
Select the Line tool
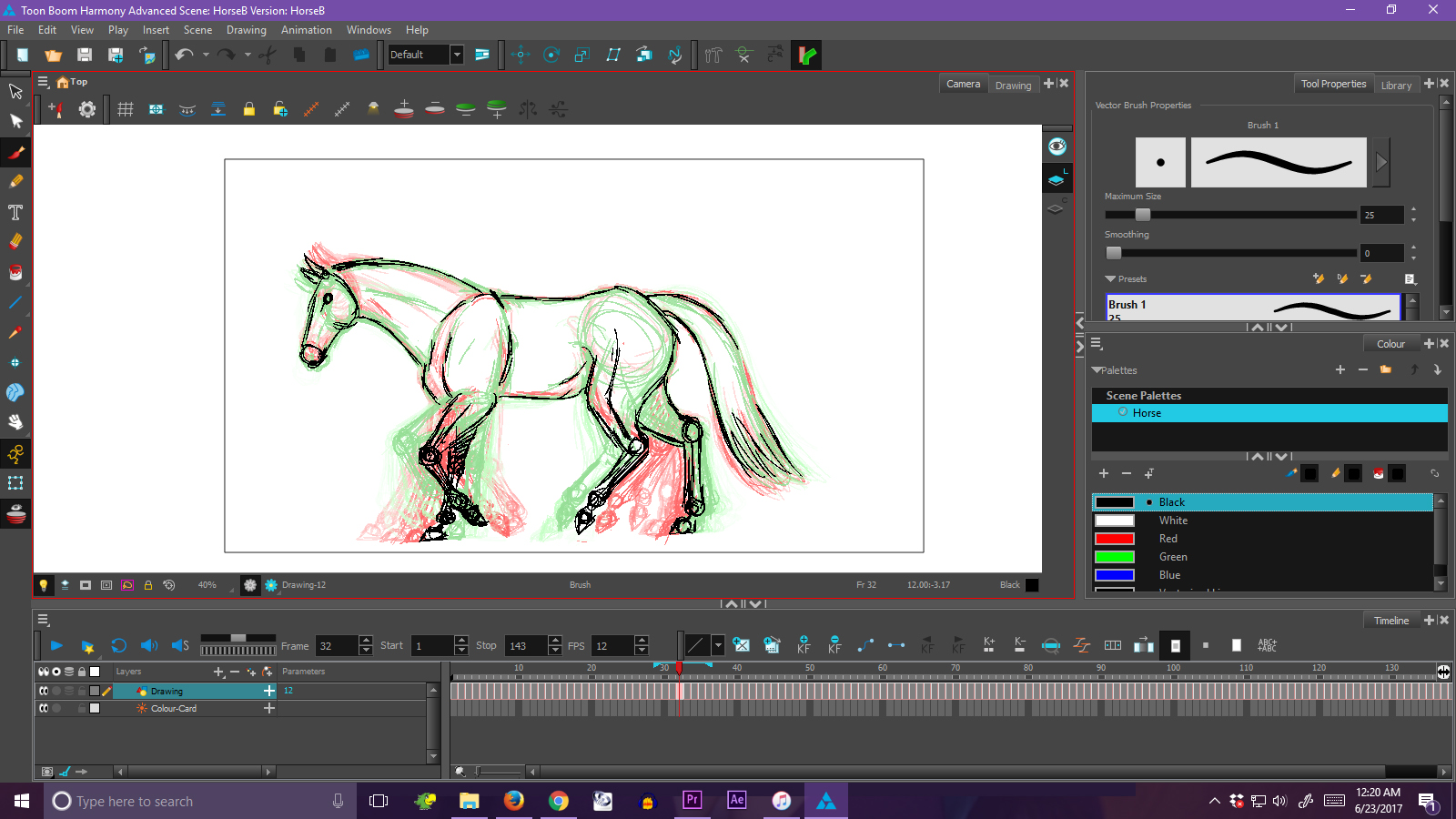point(15,302)
